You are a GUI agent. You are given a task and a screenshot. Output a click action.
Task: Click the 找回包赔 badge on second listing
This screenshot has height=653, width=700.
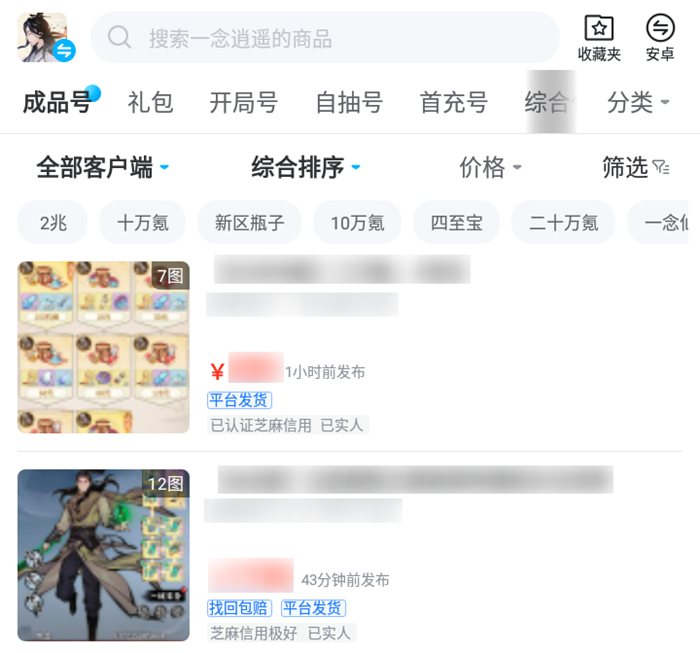coord(239,608)
